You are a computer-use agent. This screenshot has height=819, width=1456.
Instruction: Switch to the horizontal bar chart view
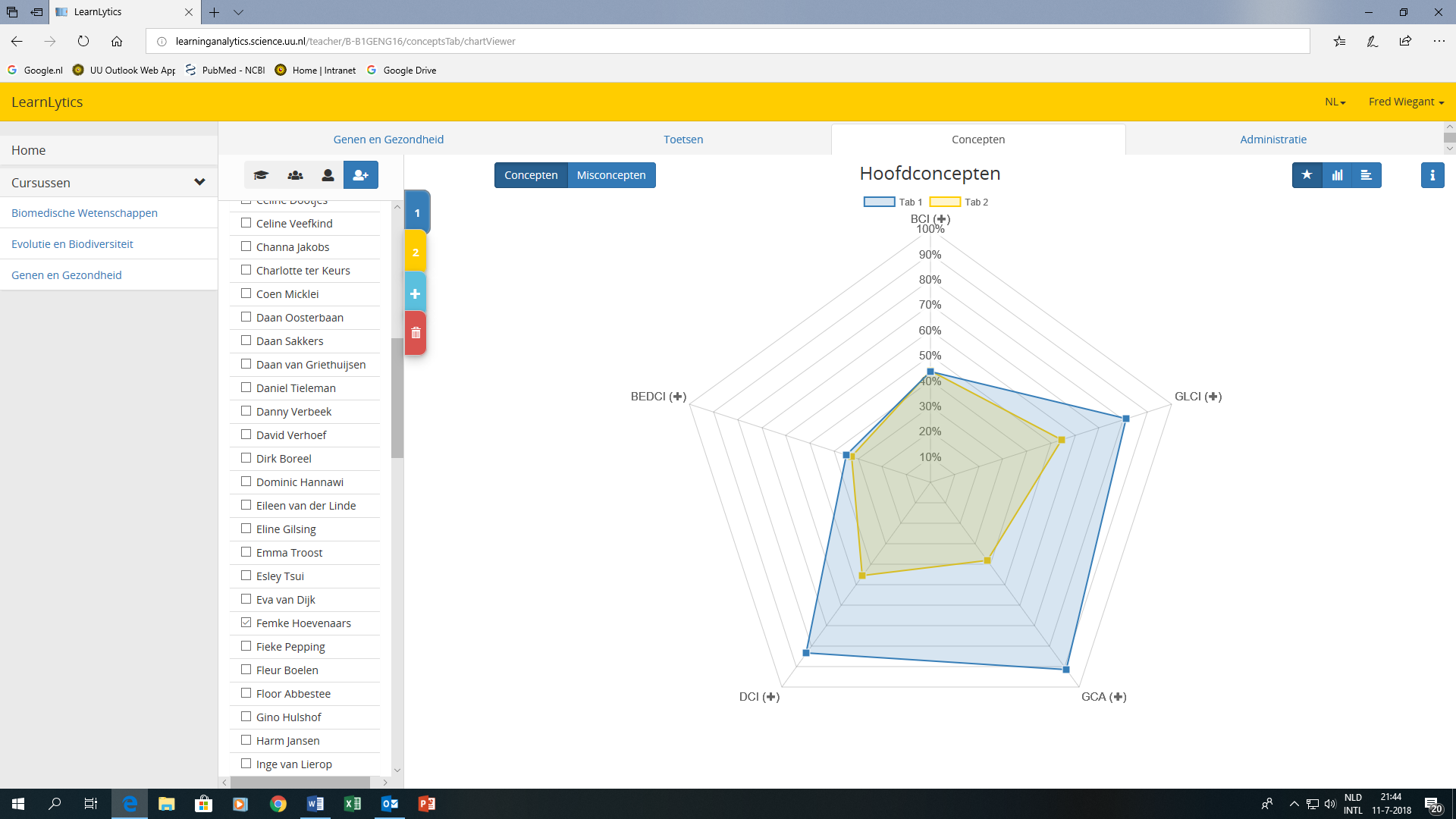pos(1367,175)
